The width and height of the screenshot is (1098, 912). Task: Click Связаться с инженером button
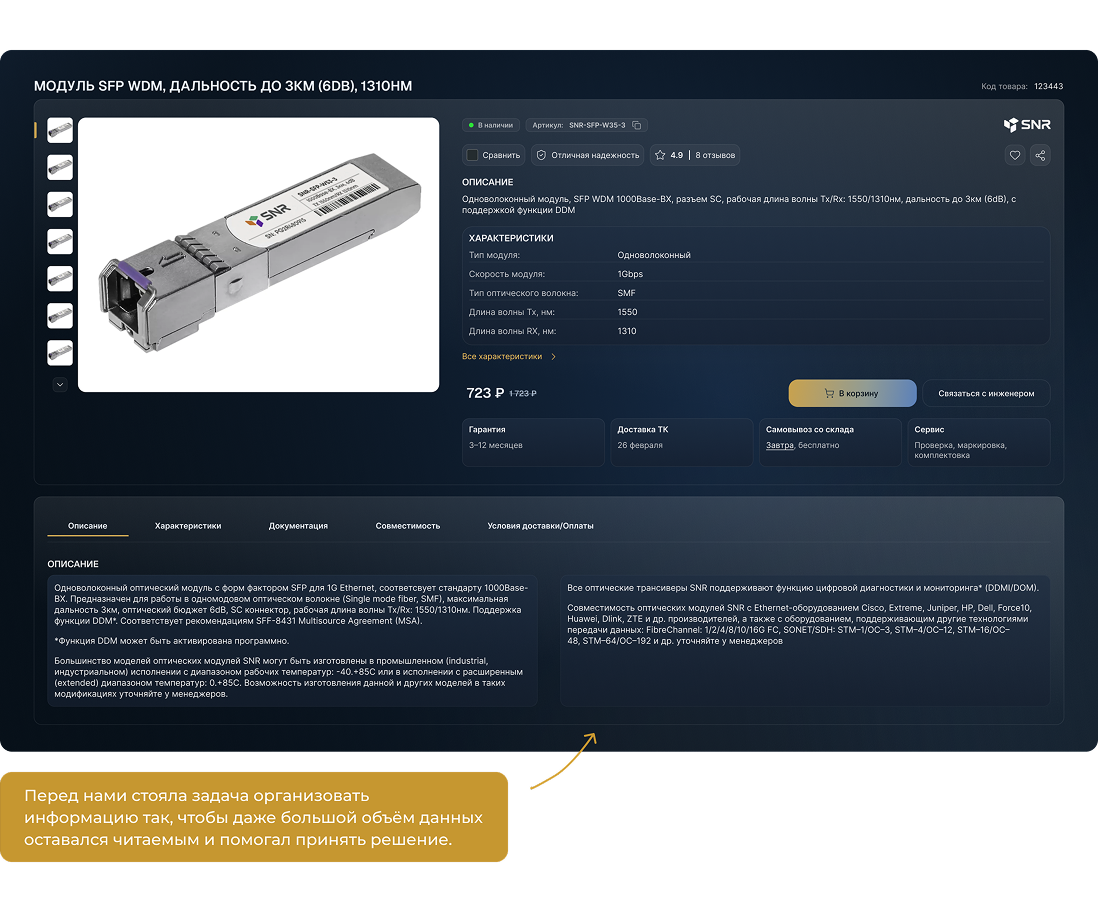pos(986,393)
